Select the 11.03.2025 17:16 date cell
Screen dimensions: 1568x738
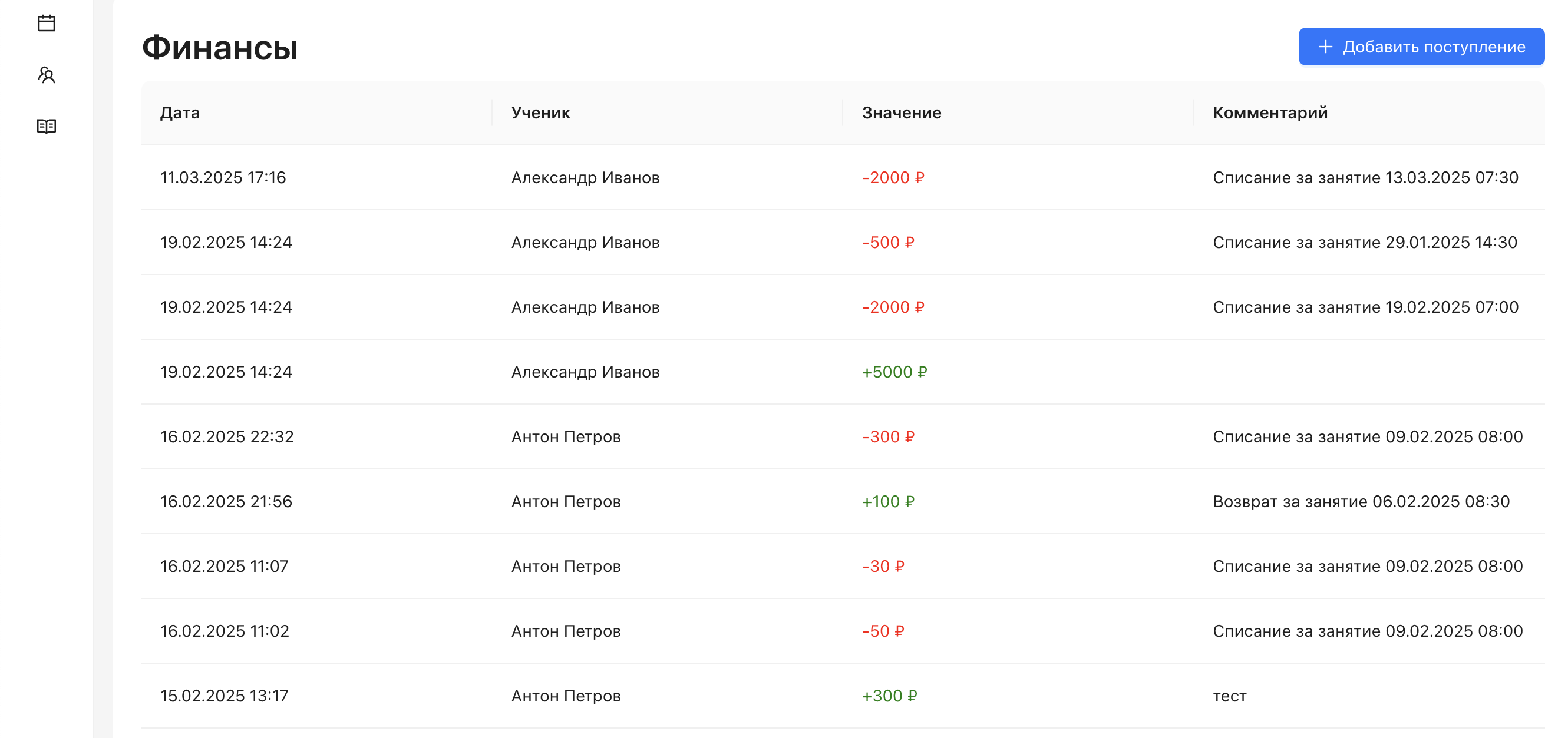223,178
